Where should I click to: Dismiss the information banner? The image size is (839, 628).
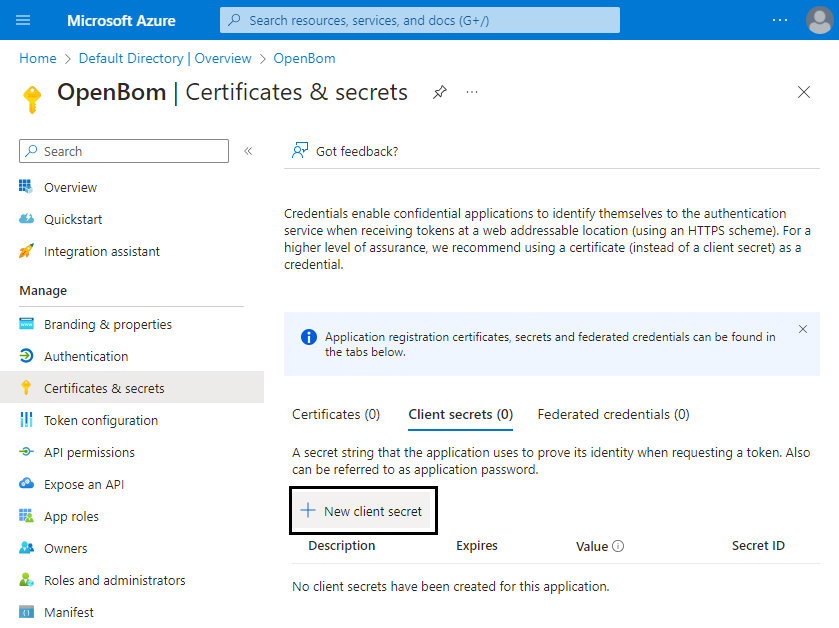tap(803, 329)
